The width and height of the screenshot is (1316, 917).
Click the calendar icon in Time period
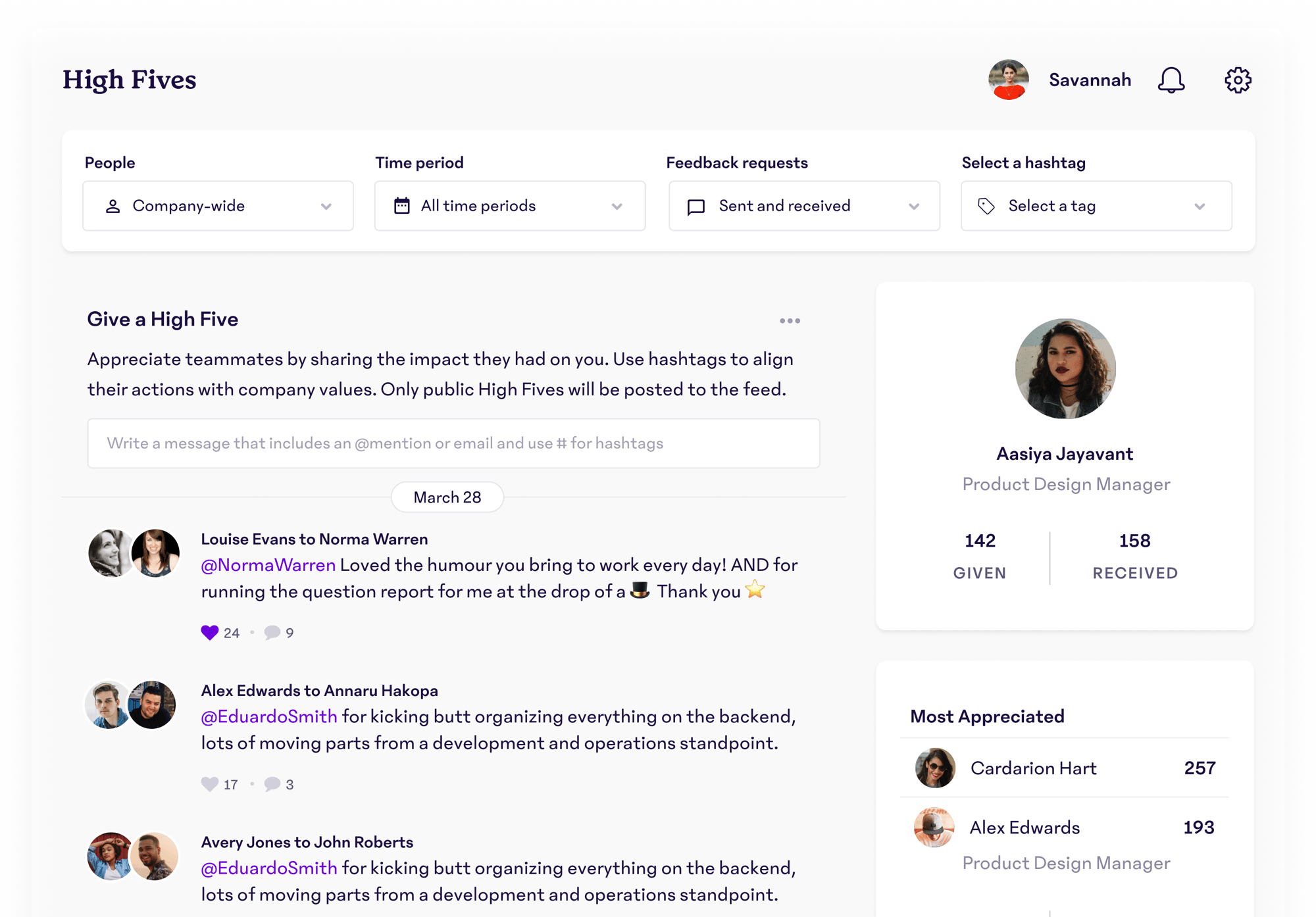click(401, 206)
